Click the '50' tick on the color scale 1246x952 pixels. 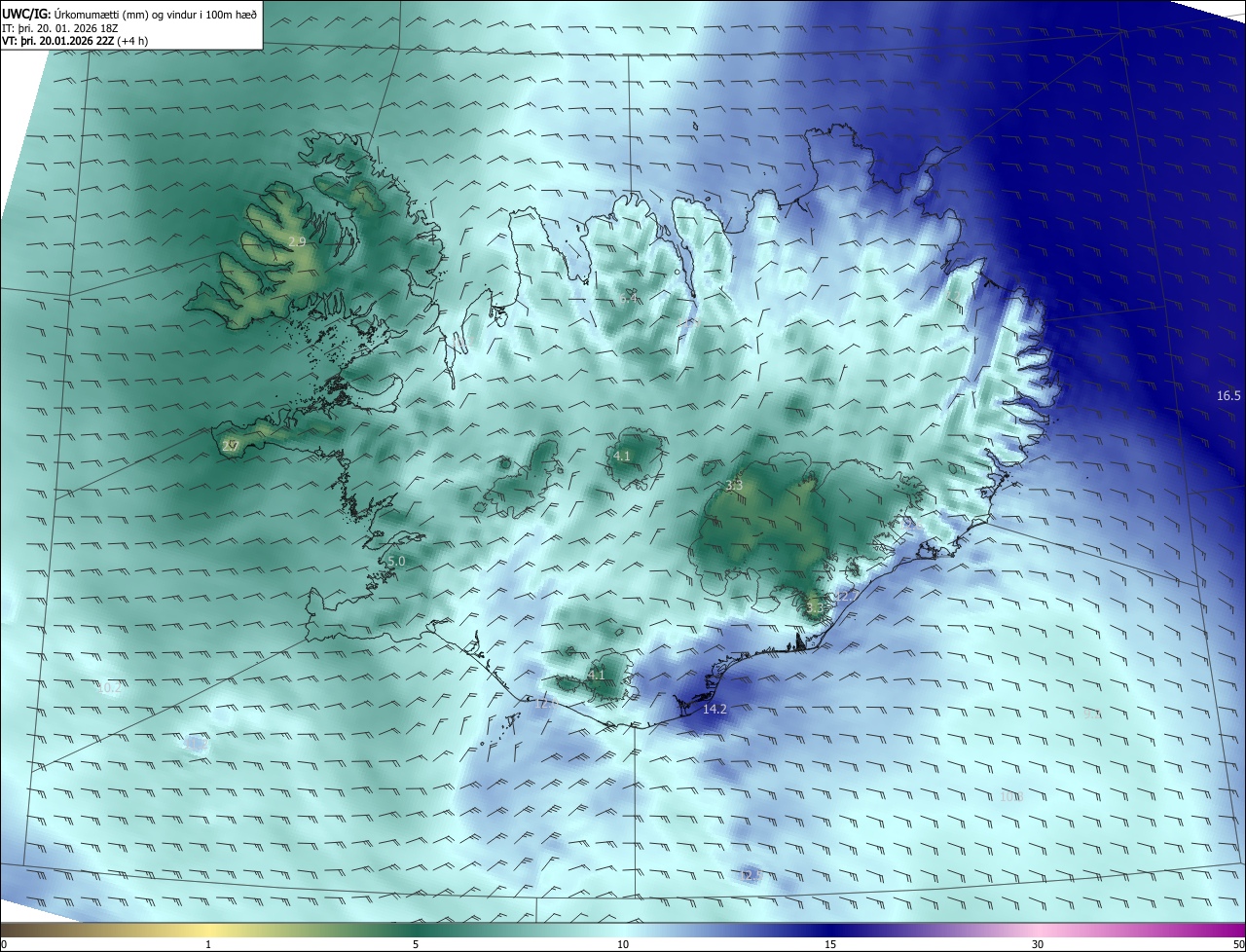click(x=1238, y=944)
